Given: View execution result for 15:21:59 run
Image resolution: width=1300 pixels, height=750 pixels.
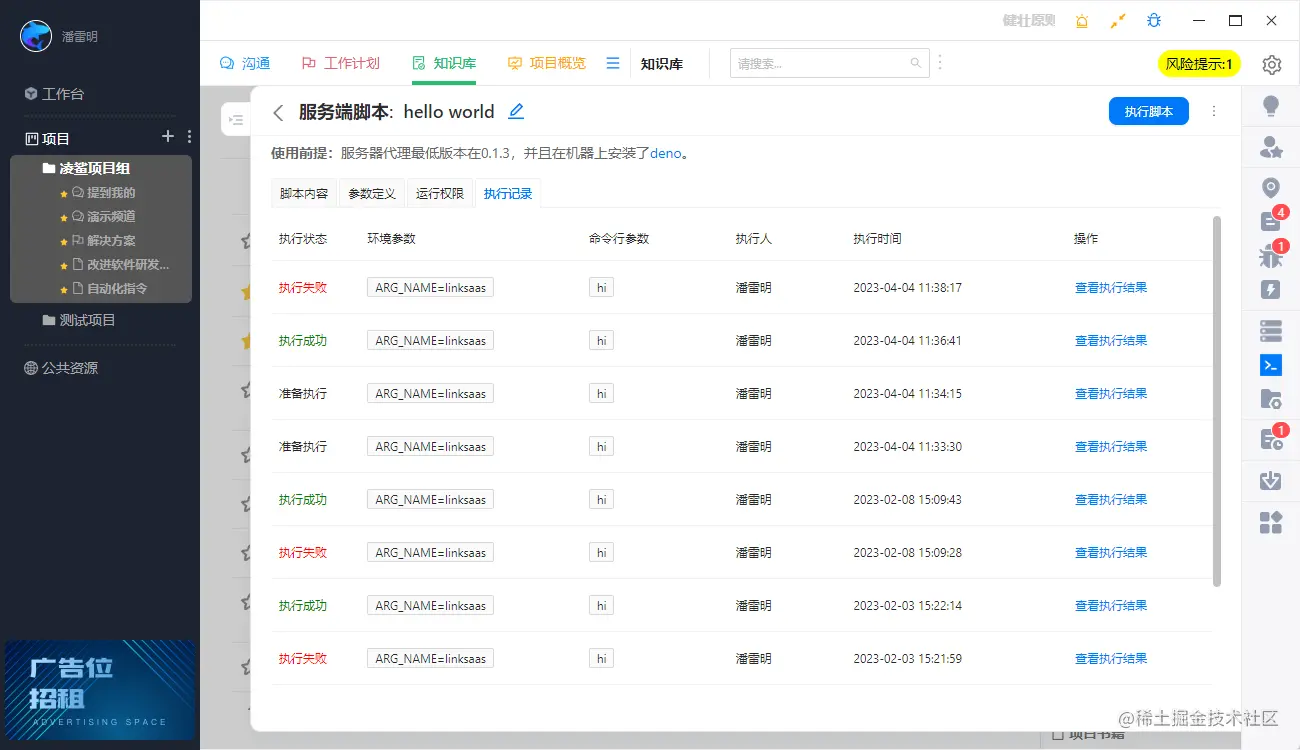Looking at the screenshot, I should [1111, 658].
